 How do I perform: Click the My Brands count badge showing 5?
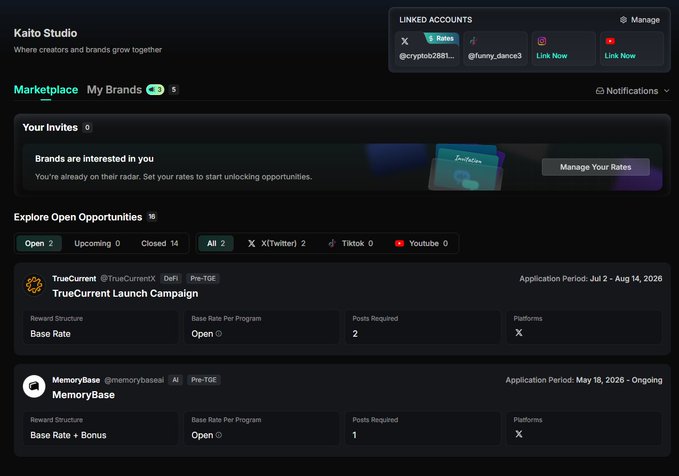pyautogui.click(x=174, y=90)
